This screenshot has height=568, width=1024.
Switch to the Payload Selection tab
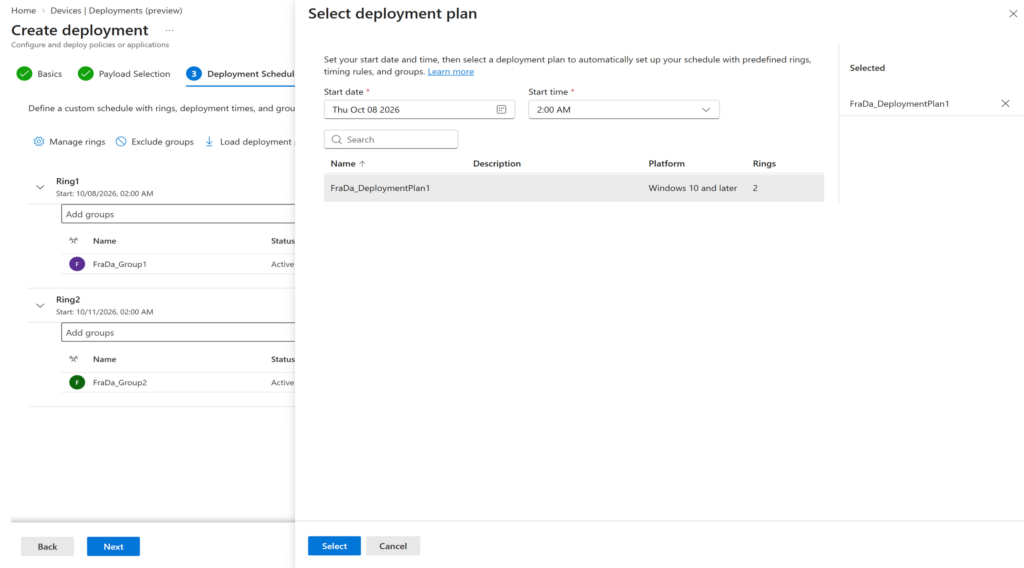point(124,74)
